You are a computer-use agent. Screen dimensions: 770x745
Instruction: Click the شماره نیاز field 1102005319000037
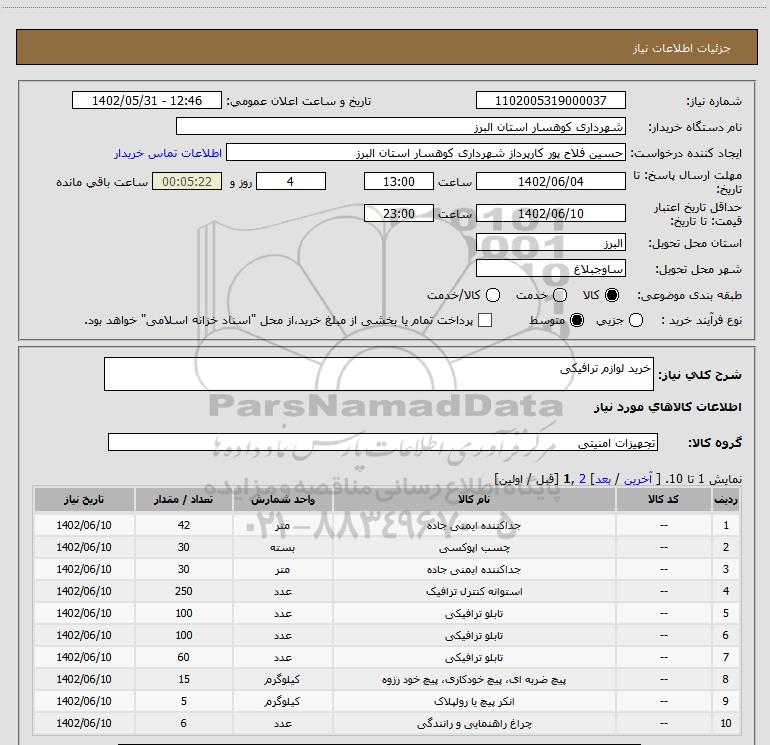point(550,100)
